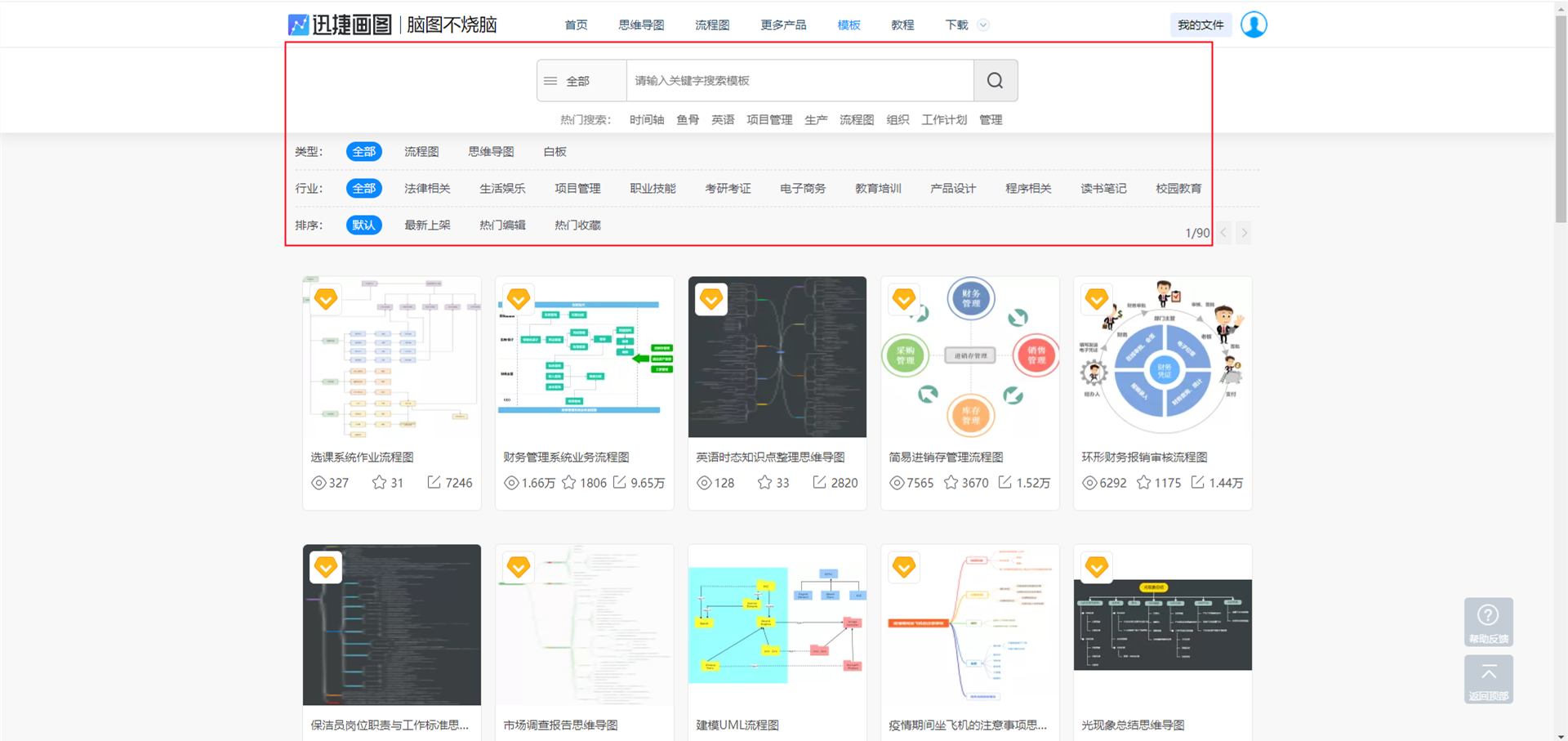Click the 我的文件 button
The width and height of the screenshot is (1568, 741).
(x=1200, y=25)
